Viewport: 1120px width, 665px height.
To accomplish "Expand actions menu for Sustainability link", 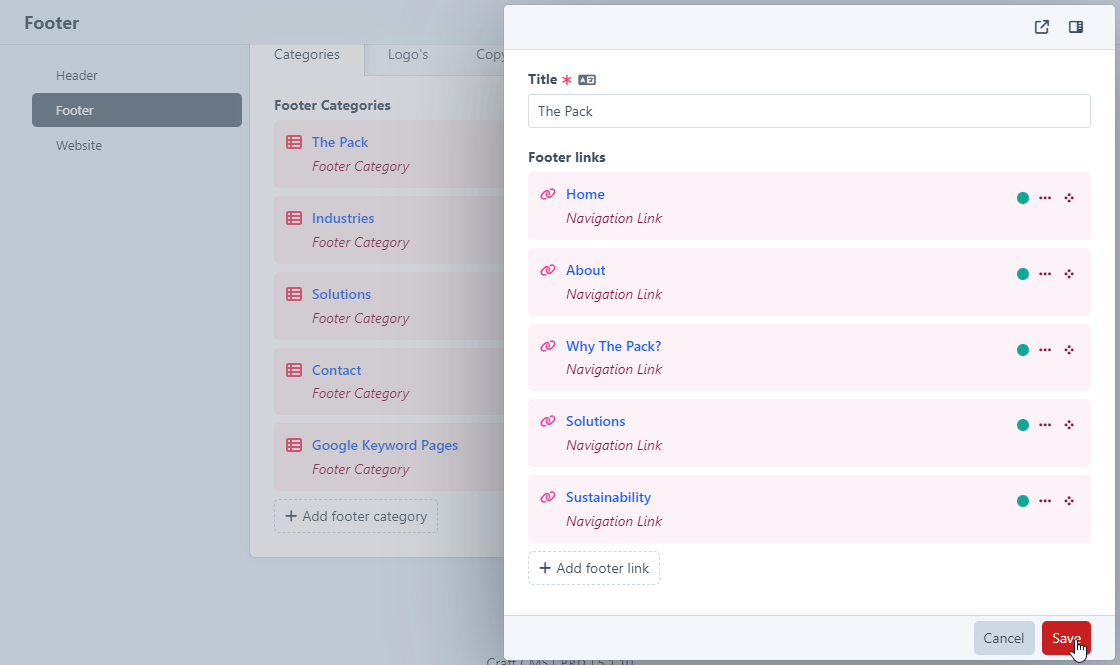I will coord(1045,501).
